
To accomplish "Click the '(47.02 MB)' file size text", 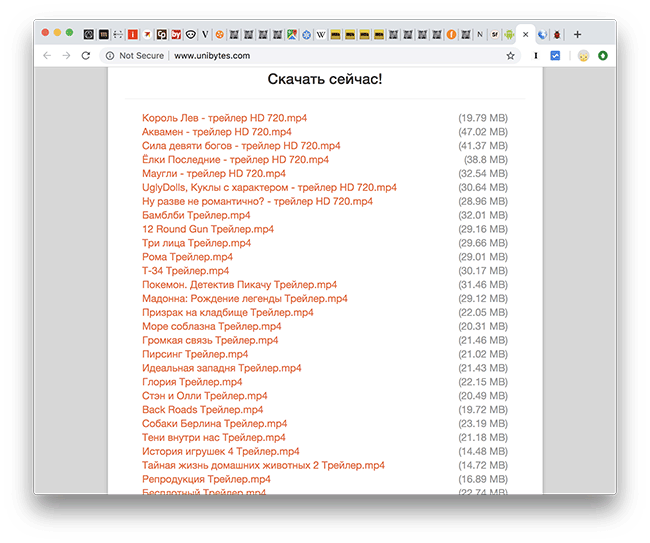I will click(483, 132).
